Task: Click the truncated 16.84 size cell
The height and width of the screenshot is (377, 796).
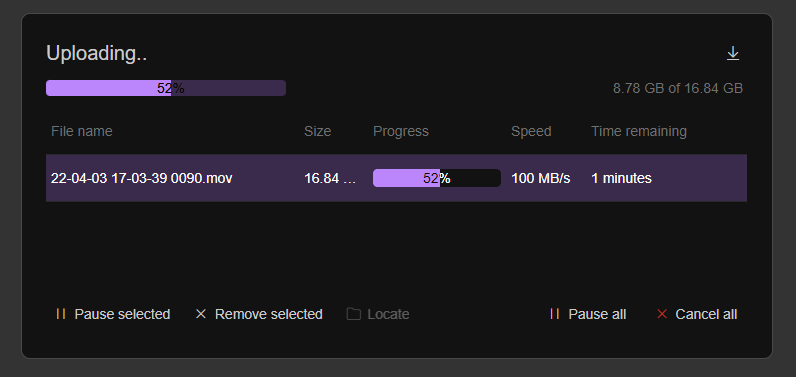Action: tap(330, 179)
